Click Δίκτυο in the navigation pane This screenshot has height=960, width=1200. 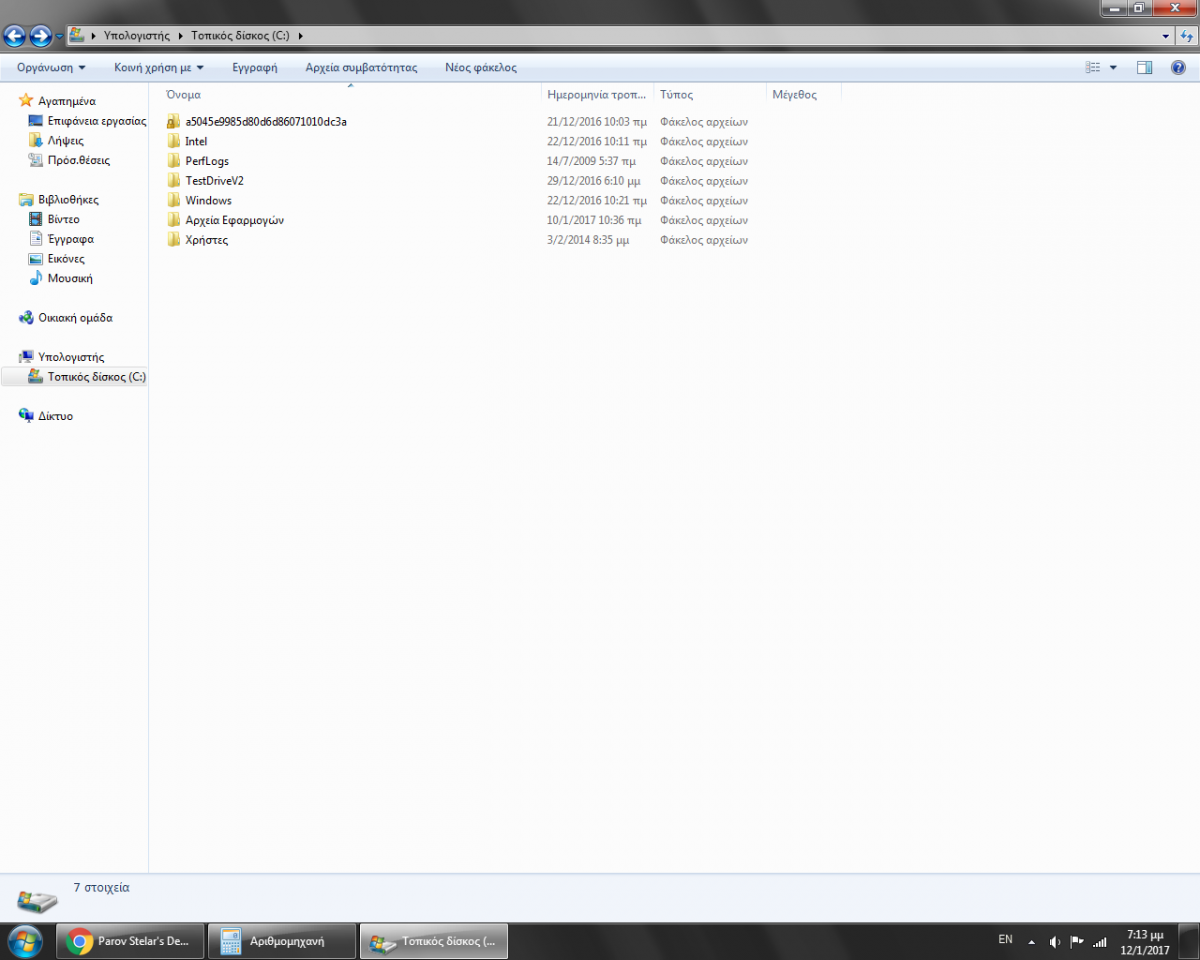(x=55, y=416)
